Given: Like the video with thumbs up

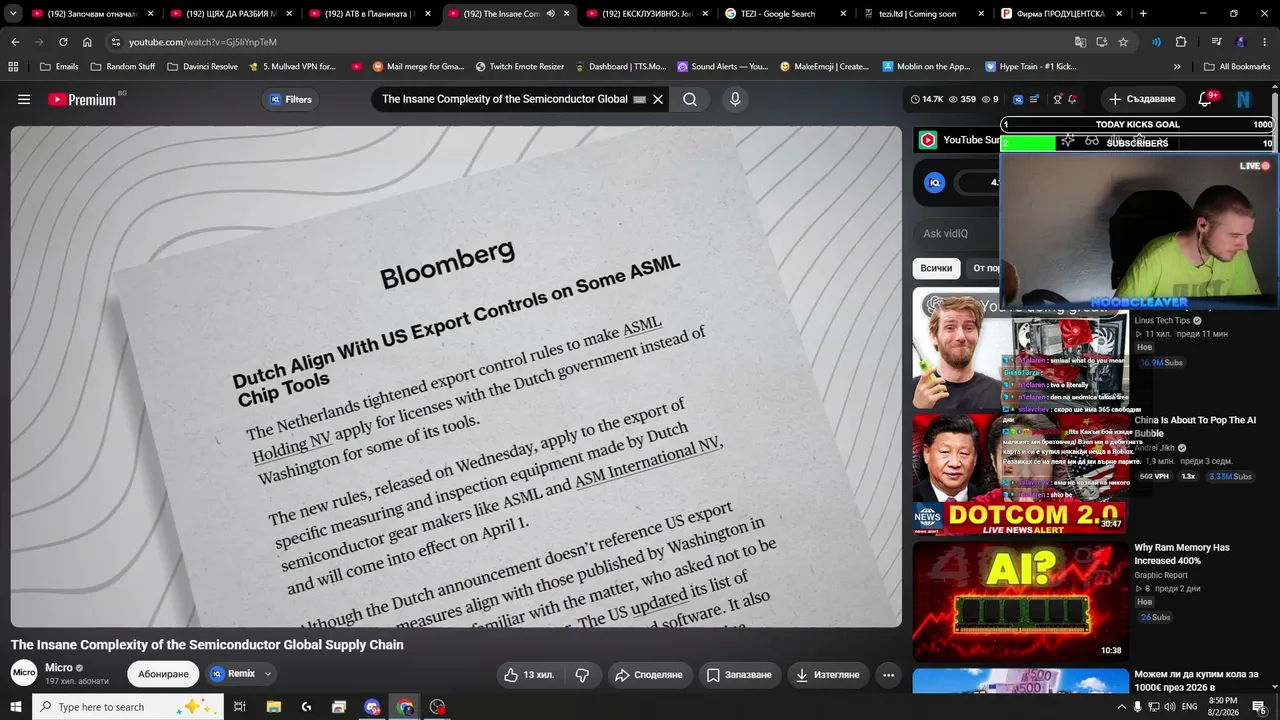Looking at the screenshot, I should click(x=530, y=675).
